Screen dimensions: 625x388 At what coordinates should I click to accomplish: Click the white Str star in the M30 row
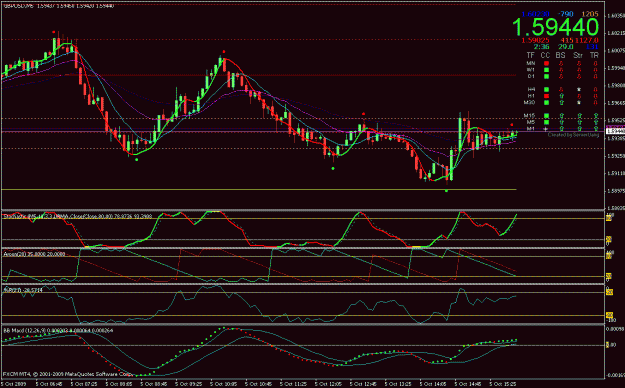pyautogui.click(x=579, y=102)
